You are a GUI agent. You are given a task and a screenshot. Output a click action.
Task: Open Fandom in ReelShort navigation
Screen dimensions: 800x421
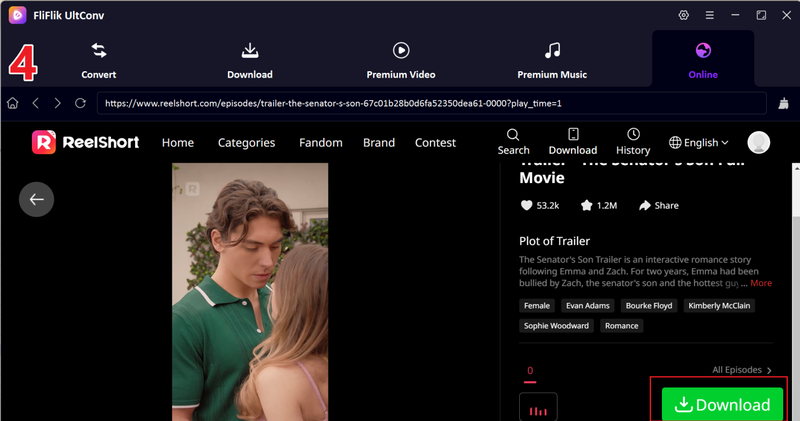click(x=320, y=143)
